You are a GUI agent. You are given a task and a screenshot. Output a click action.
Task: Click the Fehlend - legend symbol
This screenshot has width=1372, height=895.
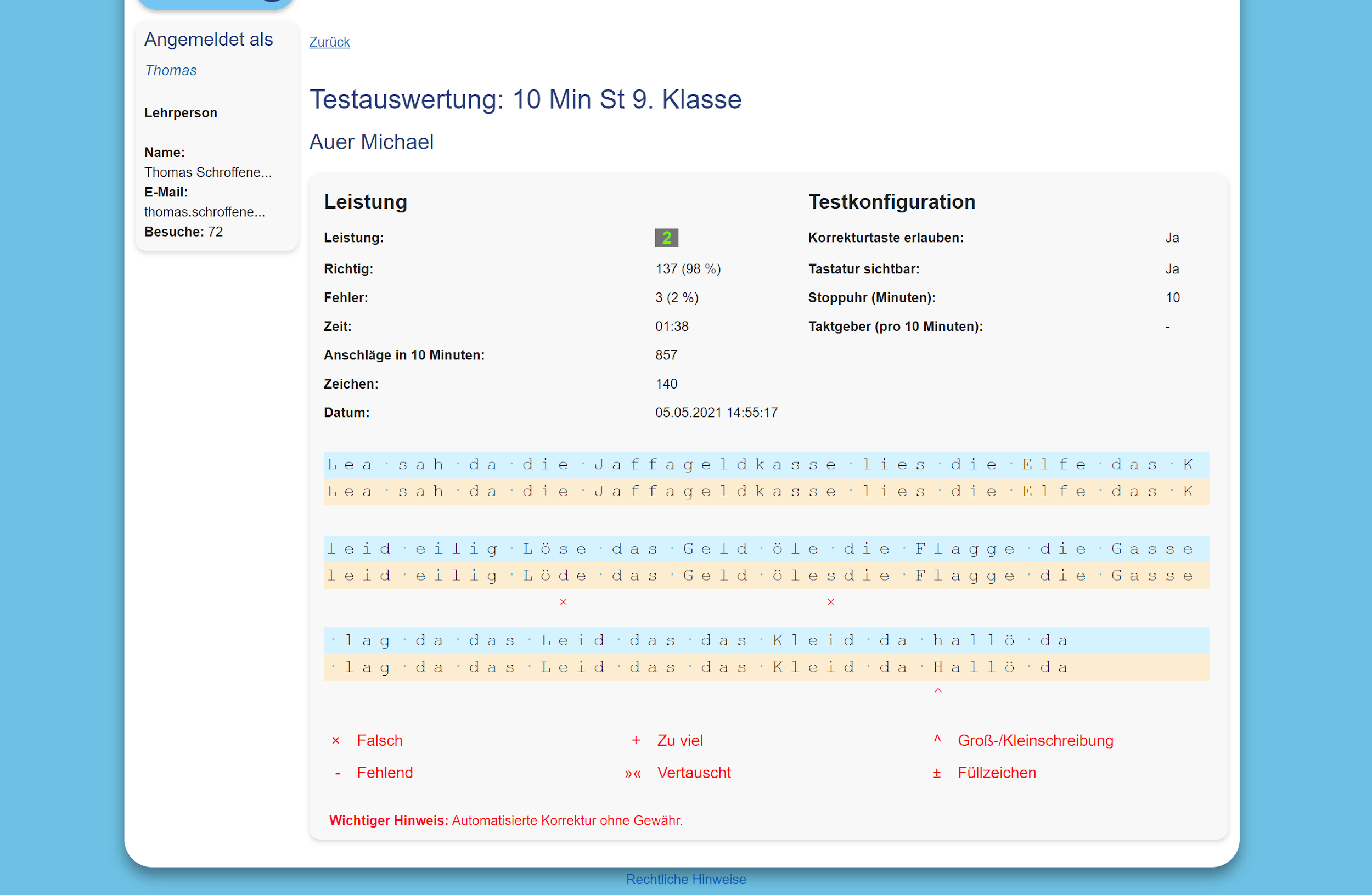337,773
